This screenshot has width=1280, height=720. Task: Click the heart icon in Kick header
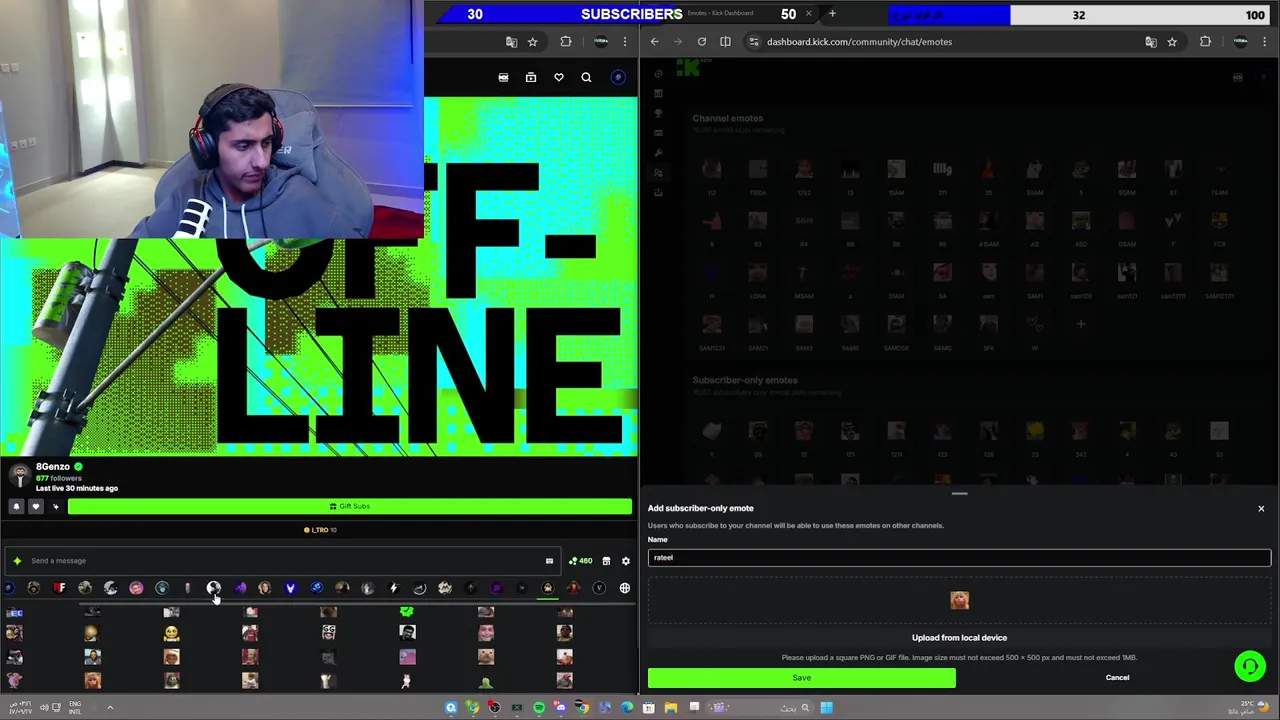click(559, 77)
